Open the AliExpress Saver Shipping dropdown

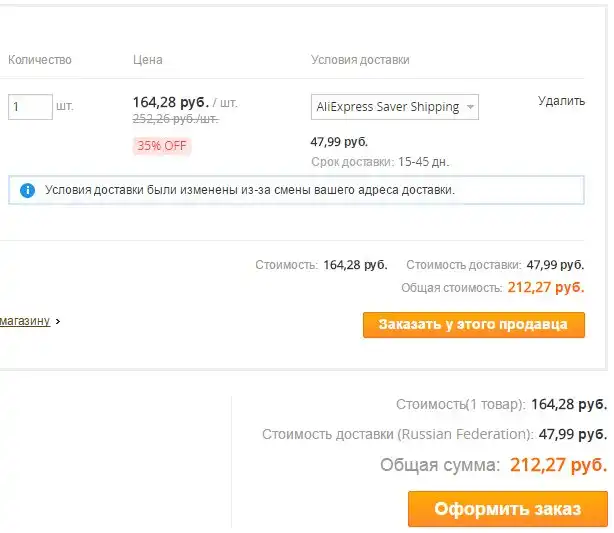pyautogui.click(x=395, y=107)
